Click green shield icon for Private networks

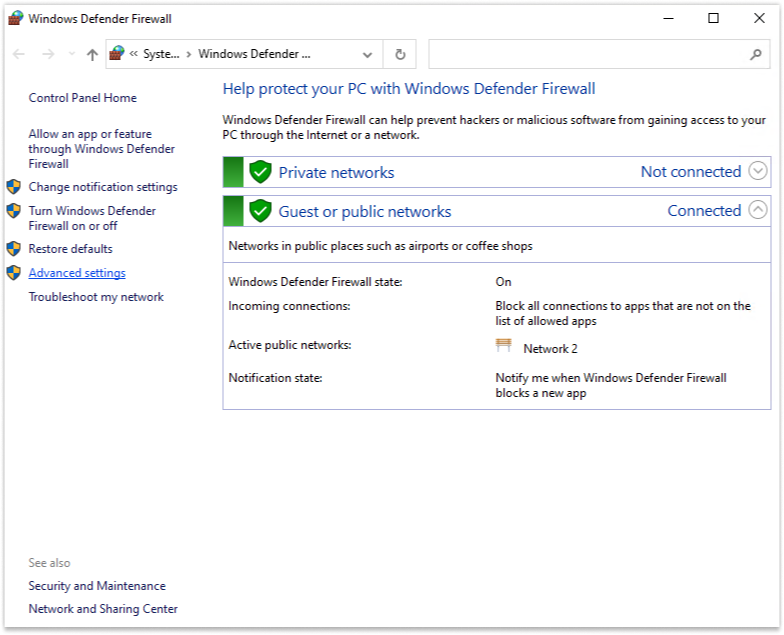[x=260, y=172]
